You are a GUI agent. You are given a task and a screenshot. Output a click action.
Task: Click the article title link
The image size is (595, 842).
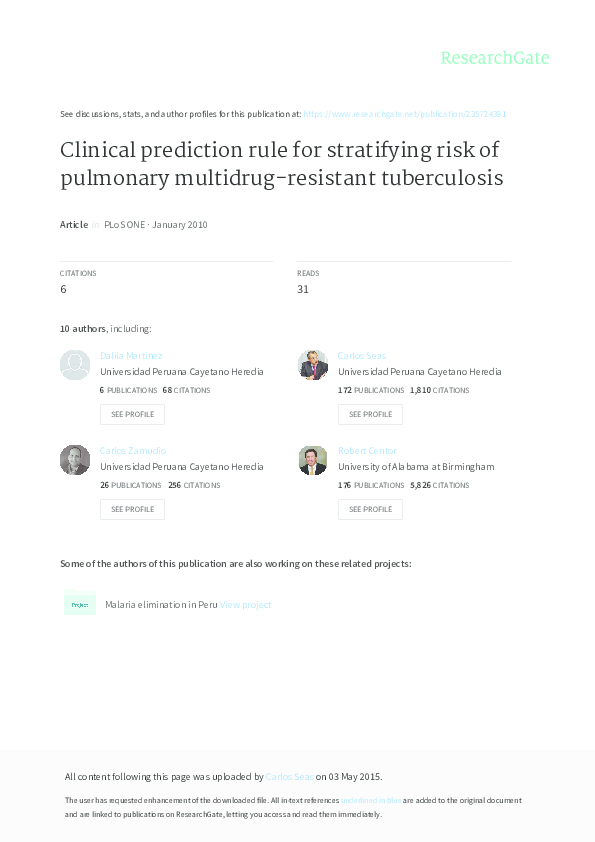pos(281,164)
